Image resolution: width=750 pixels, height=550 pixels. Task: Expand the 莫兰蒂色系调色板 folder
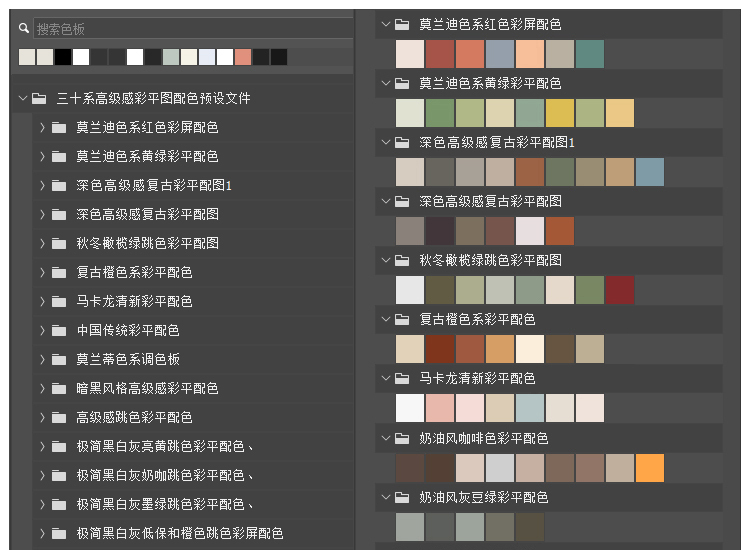pyautogui.click(x=42, y=359)
